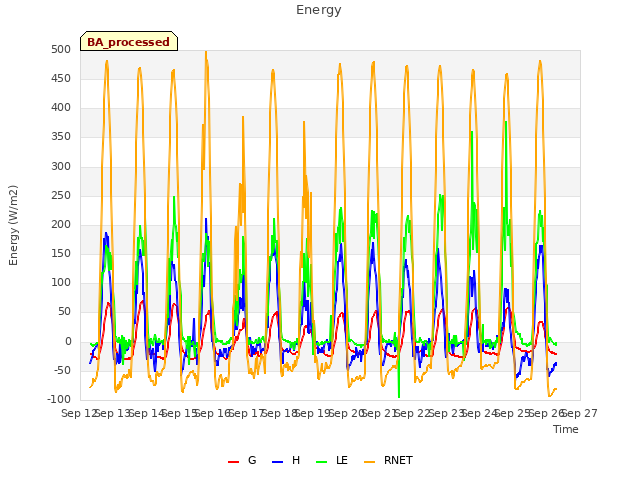Click the Sep 27 x-axis tick label

(580, 414)
